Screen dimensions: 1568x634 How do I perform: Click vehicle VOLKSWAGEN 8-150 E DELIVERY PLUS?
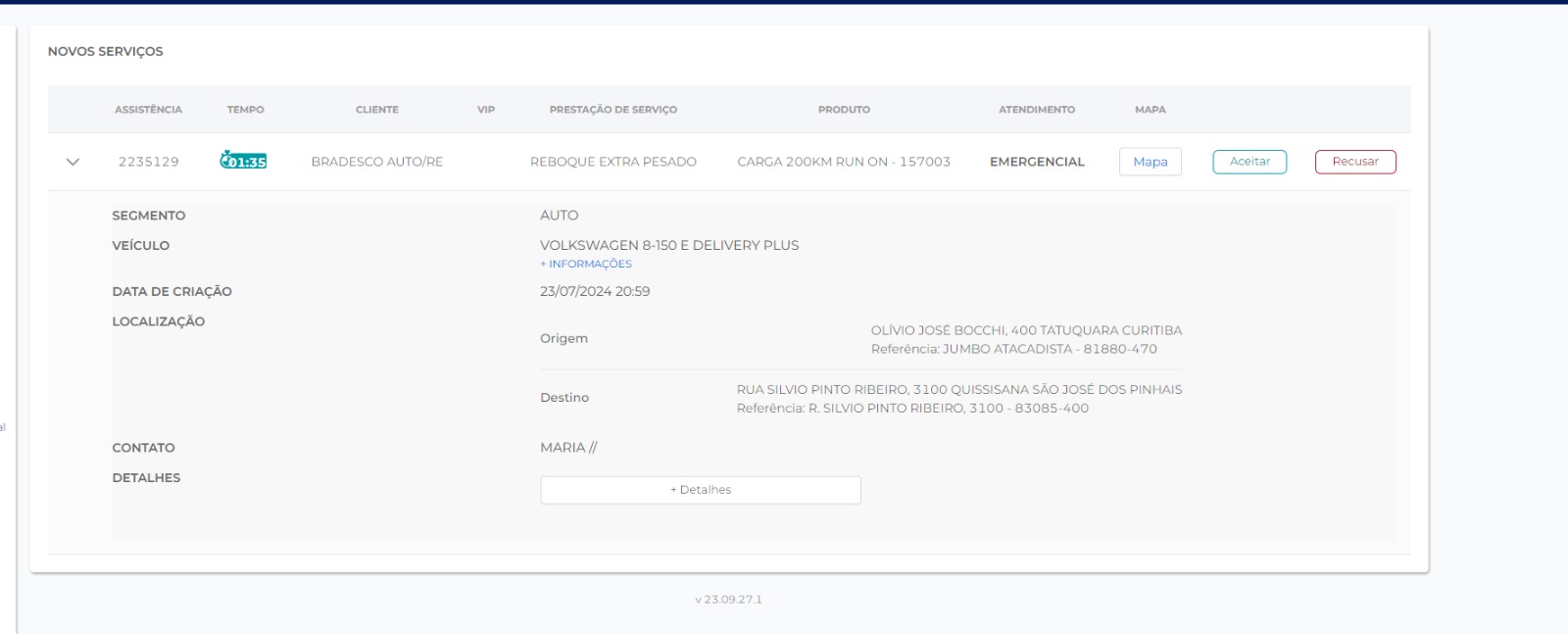pos(669,245)
